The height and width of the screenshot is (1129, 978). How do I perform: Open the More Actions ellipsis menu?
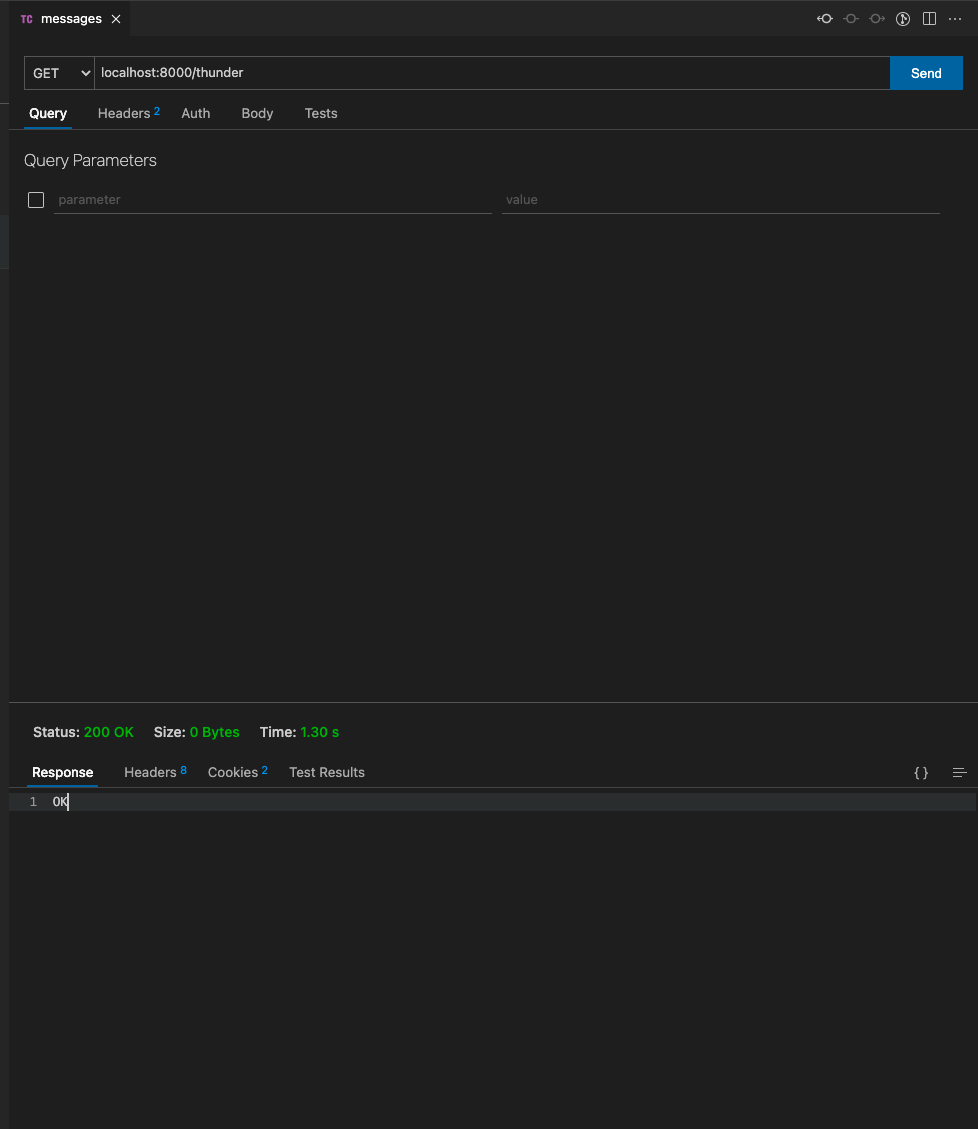[955, 19]
